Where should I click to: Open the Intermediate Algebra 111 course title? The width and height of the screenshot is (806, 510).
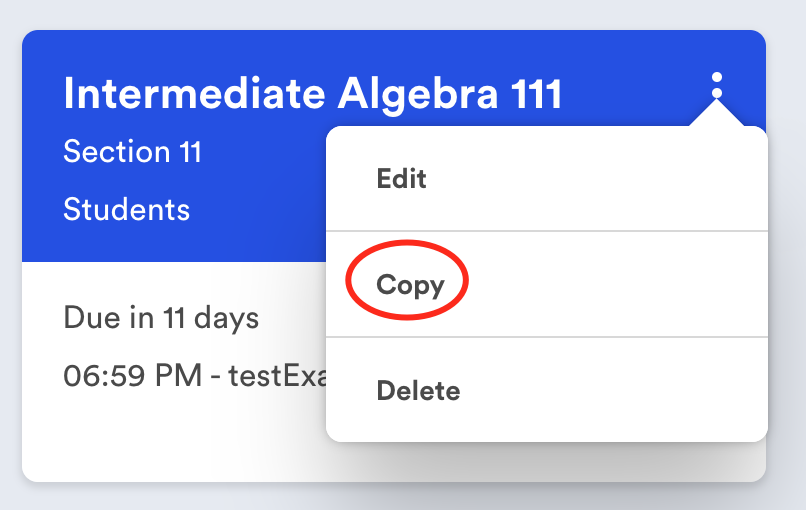312,94
